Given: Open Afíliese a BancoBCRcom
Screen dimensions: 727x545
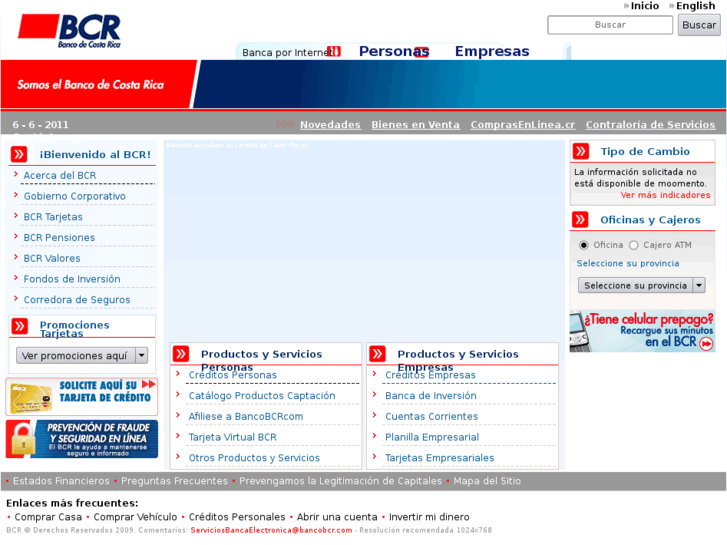Looking at the screenshot, I should tap(246, 417).
